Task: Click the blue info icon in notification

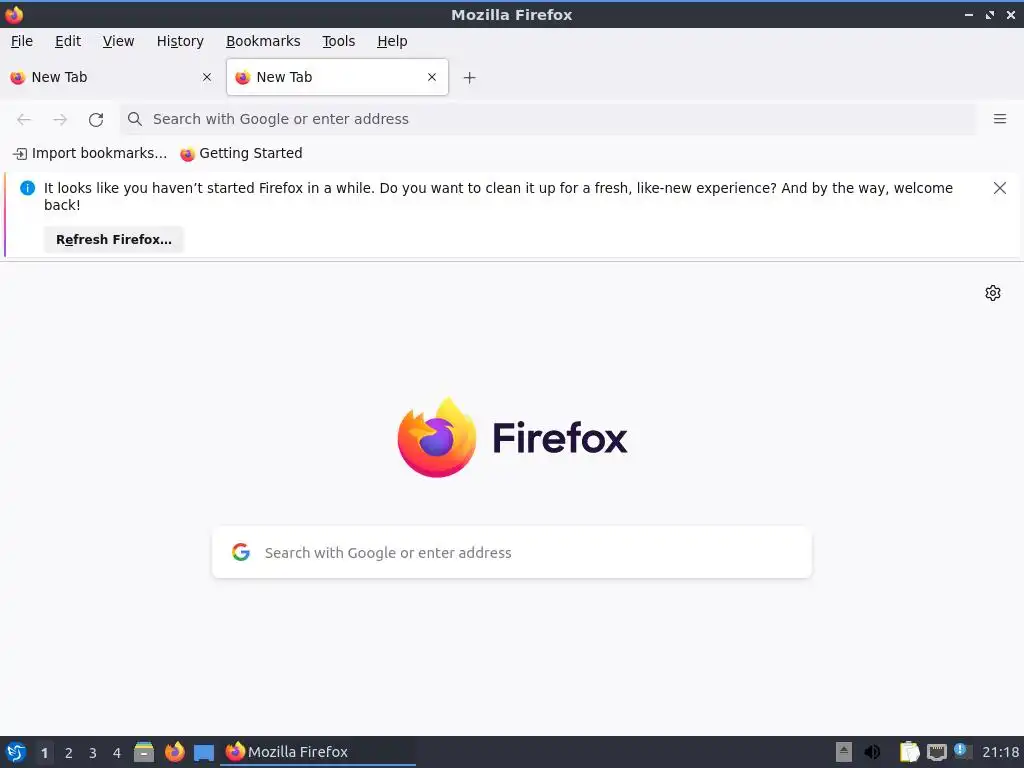Action: click(27, 188)
